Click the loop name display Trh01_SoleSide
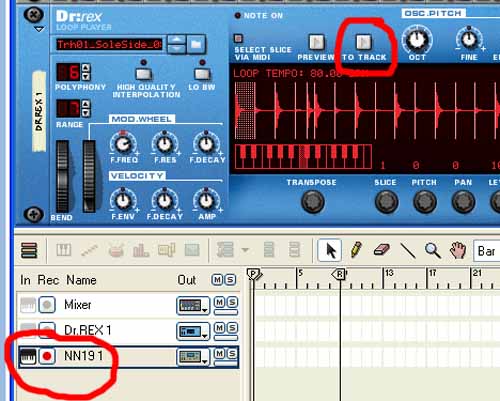This screenshot has height=401, width=500. click(109, 44)
